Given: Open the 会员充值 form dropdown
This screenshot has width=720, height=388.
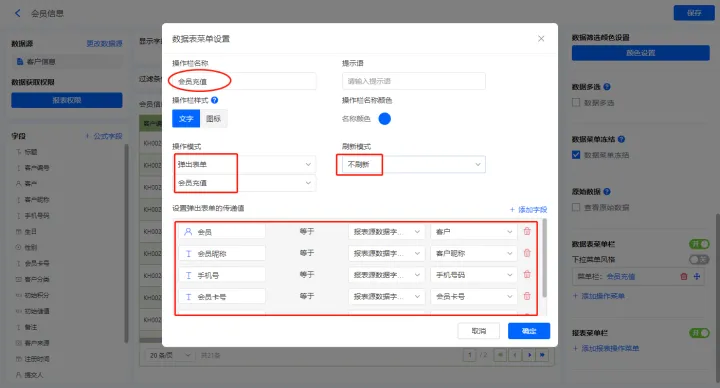Looking at the screenshot, I should 244,183.
